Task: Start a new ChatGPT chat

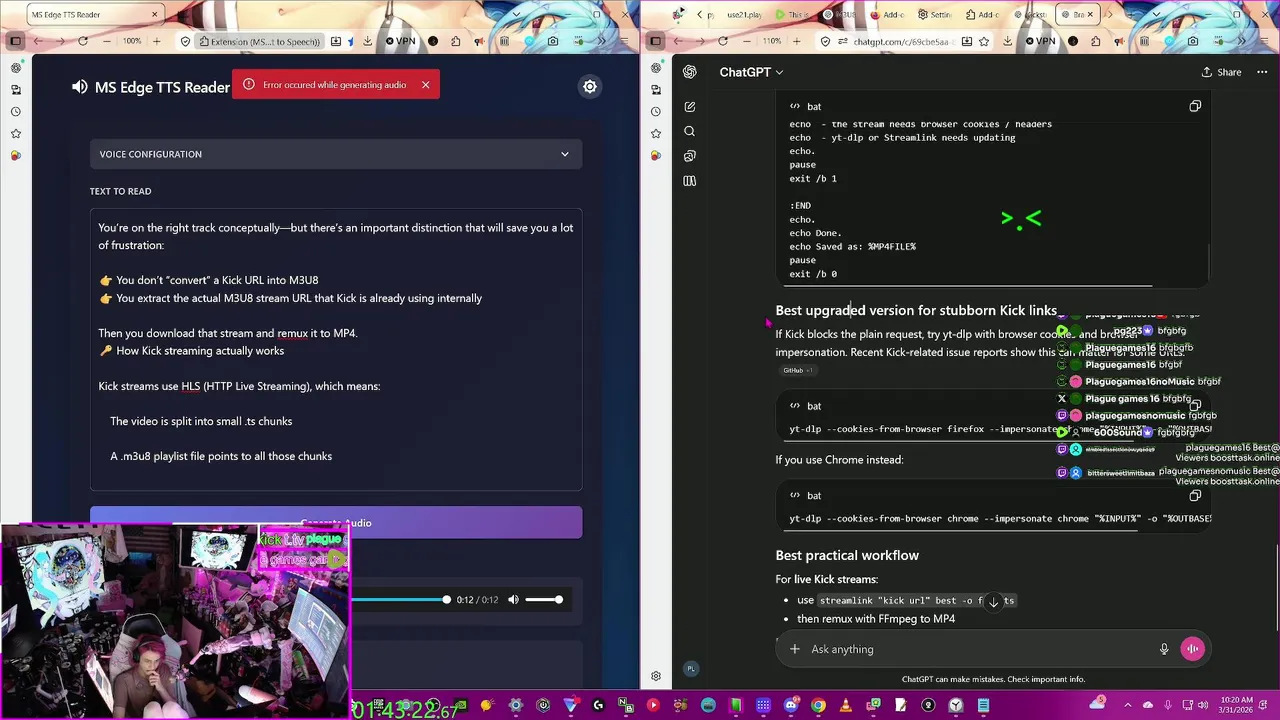Action: coord(689,107)
